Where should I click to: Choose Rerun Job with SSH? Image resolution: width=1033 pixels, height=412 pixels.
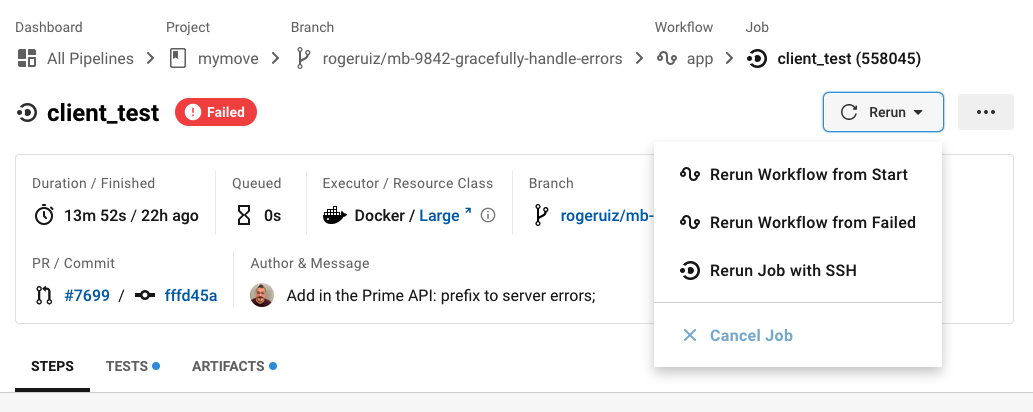coord(798,270)
